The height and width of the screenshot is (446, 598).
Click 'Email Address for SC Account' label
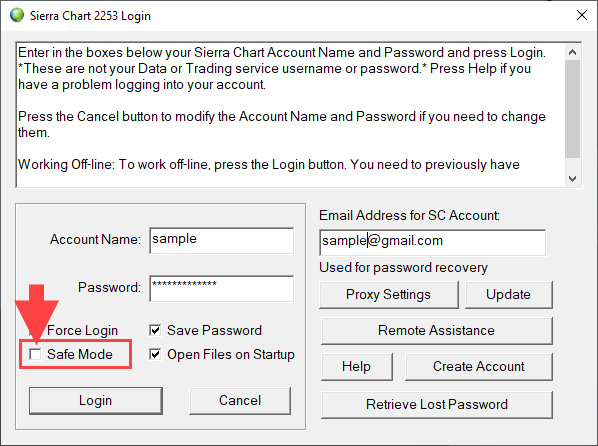pyautogui.click(x=409, y=216)
